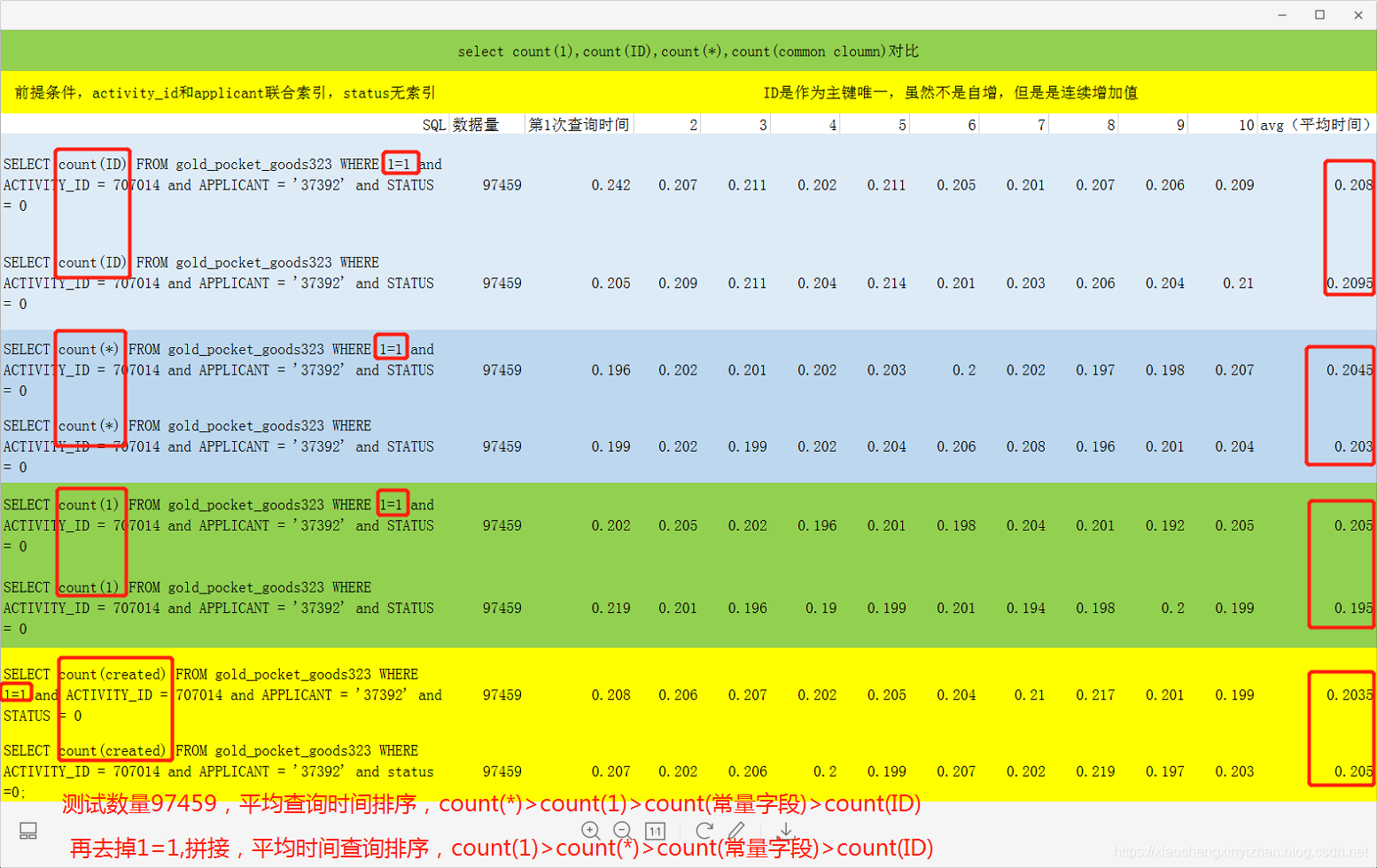Click the count(*) query cell containing 1=1
1377x868 pixels.
point(219,370)
